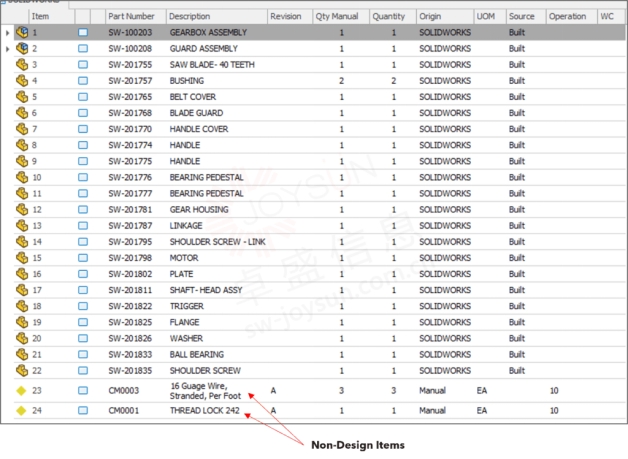Click the Qty Manual value 2 for BUSHING
The image size is (628, 459).
point(341,81)
